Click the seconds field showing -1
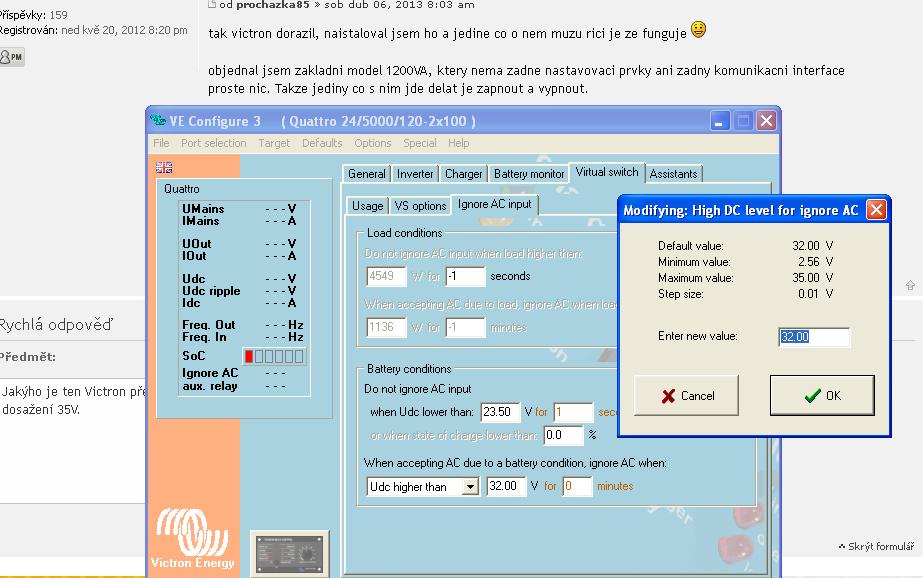923x578 pixels. [x=465, y=276]
